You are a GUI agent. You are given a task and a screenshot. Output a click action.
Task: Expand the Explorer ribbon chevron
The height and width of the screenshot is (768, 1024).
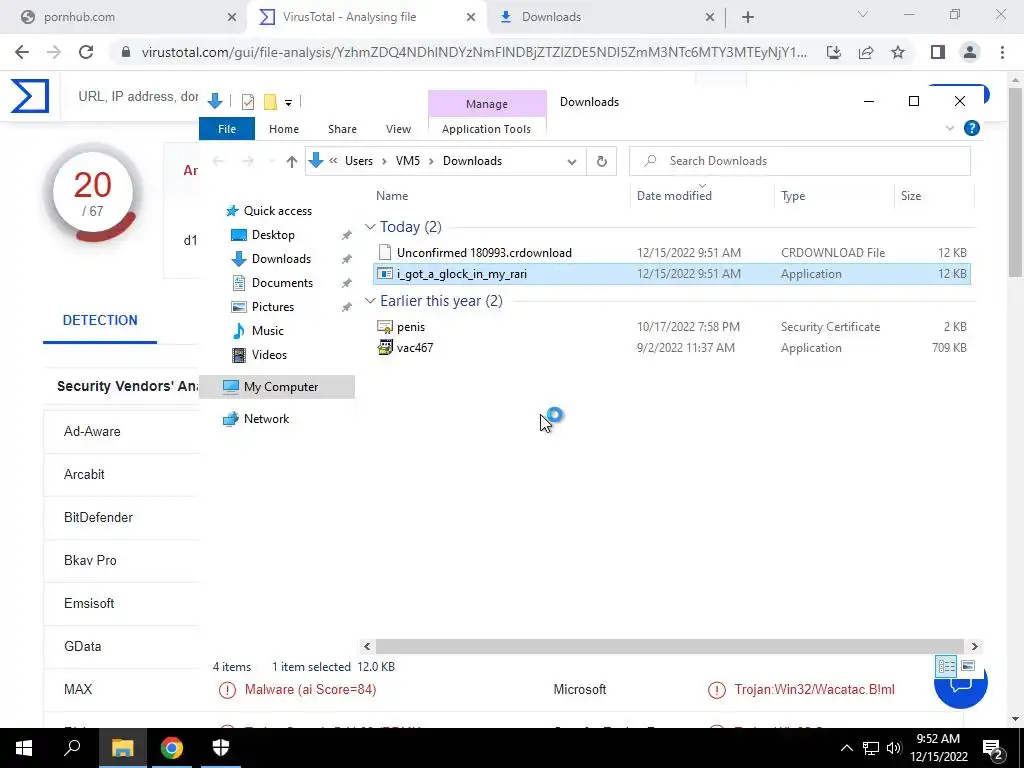click(x=950, y=129)
